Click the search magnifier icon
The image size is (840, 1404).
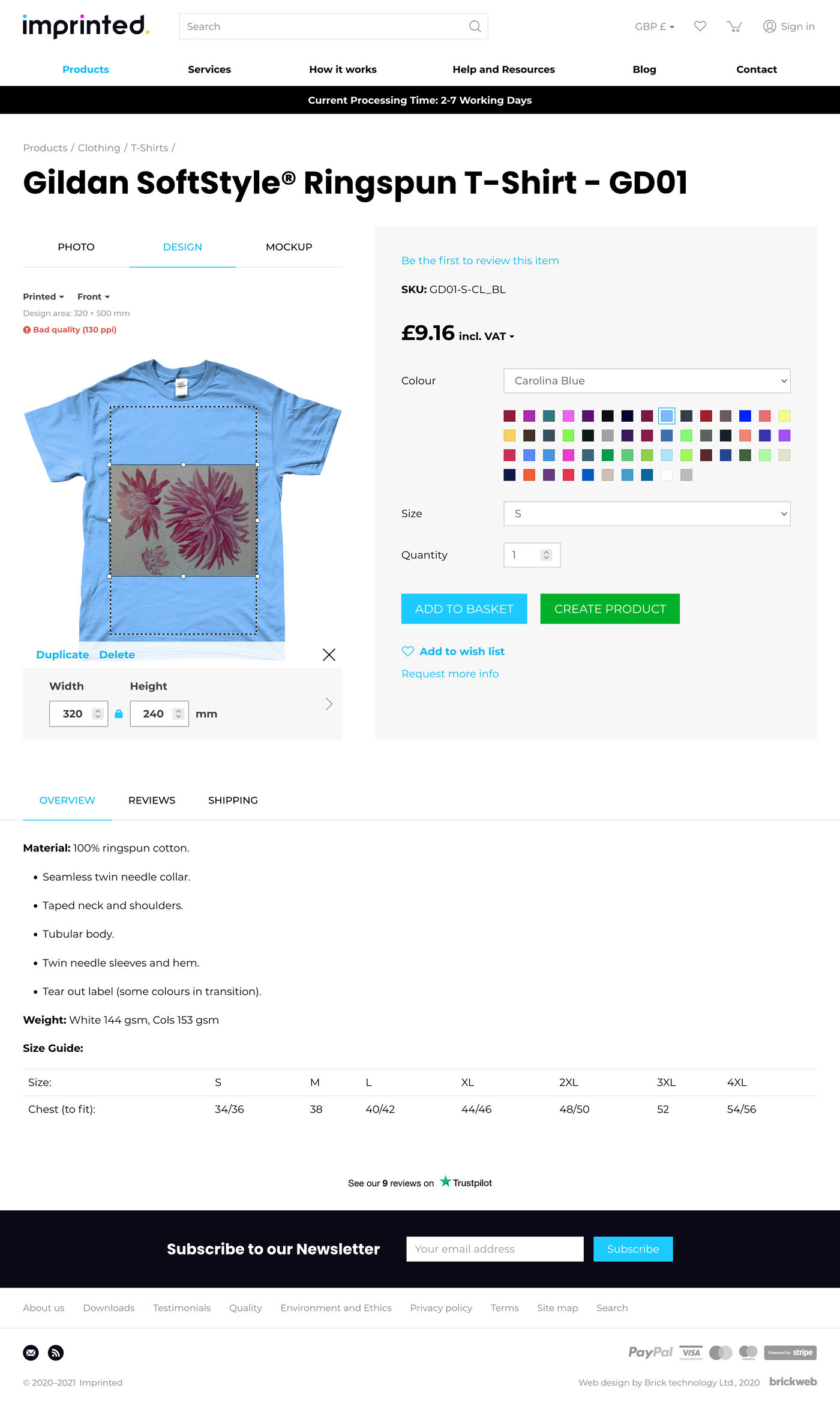(x=475, y=26)
